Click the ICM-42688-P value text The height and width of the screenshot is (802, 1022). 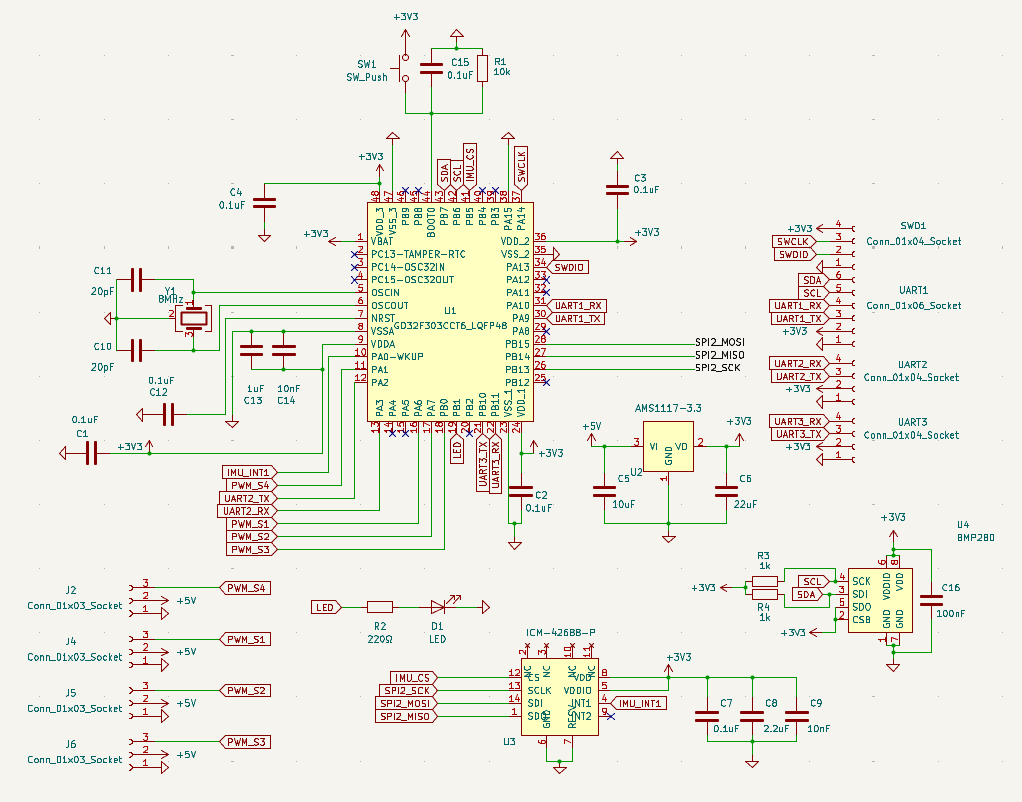point(561,632)
